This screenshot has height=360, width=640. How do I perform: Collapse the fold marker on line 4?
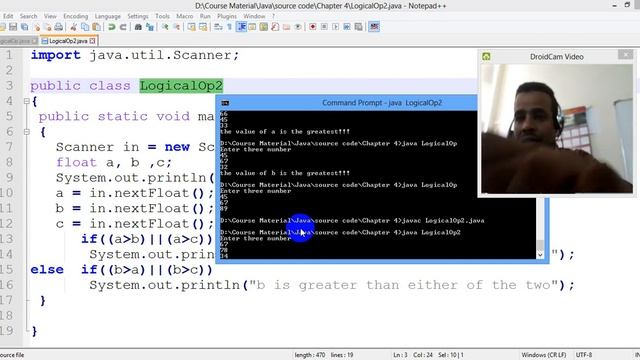pos(27,101)
